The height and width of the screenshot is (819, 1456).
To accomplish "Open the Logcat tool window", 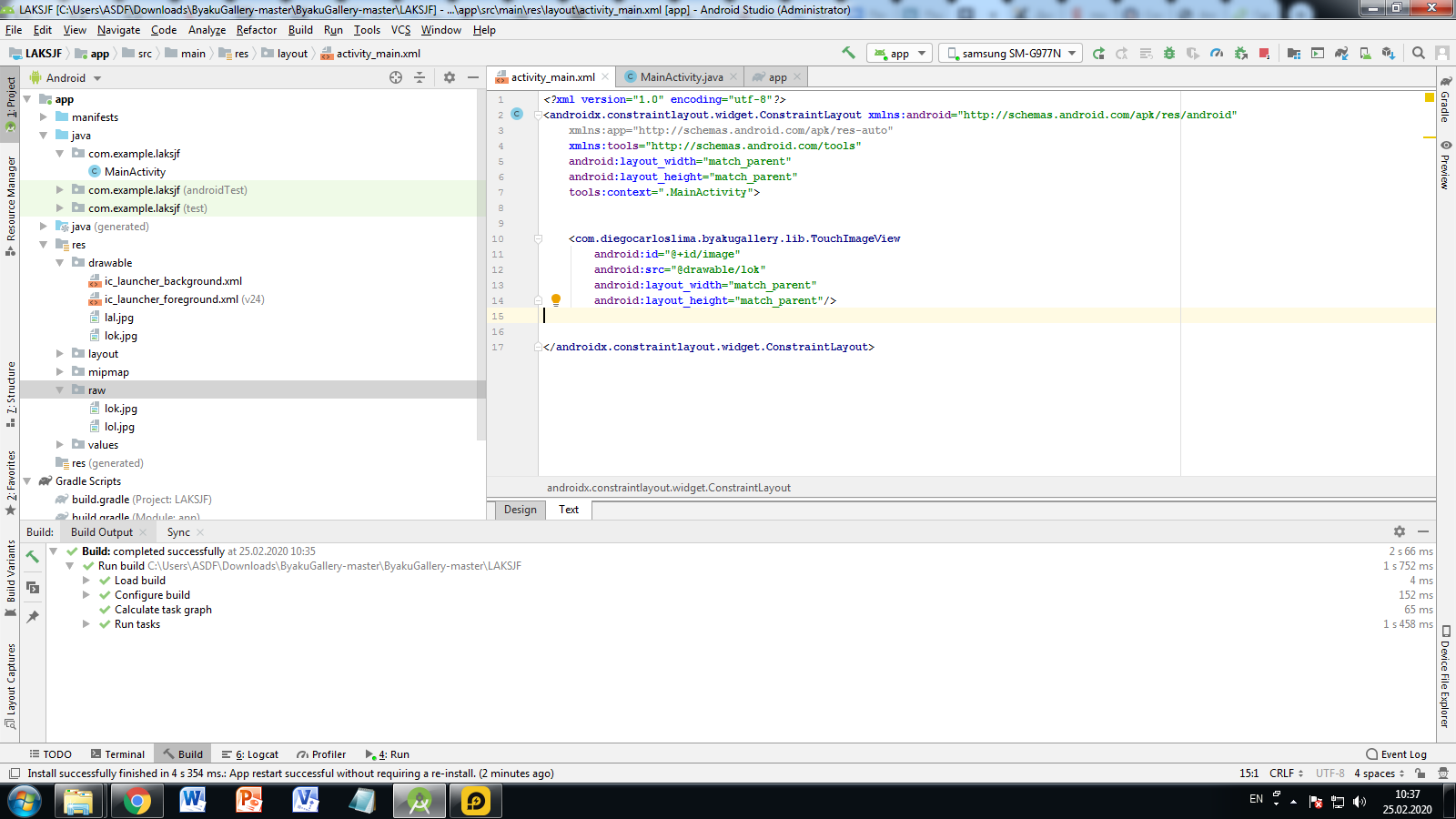I will click(x=250, y=754).
